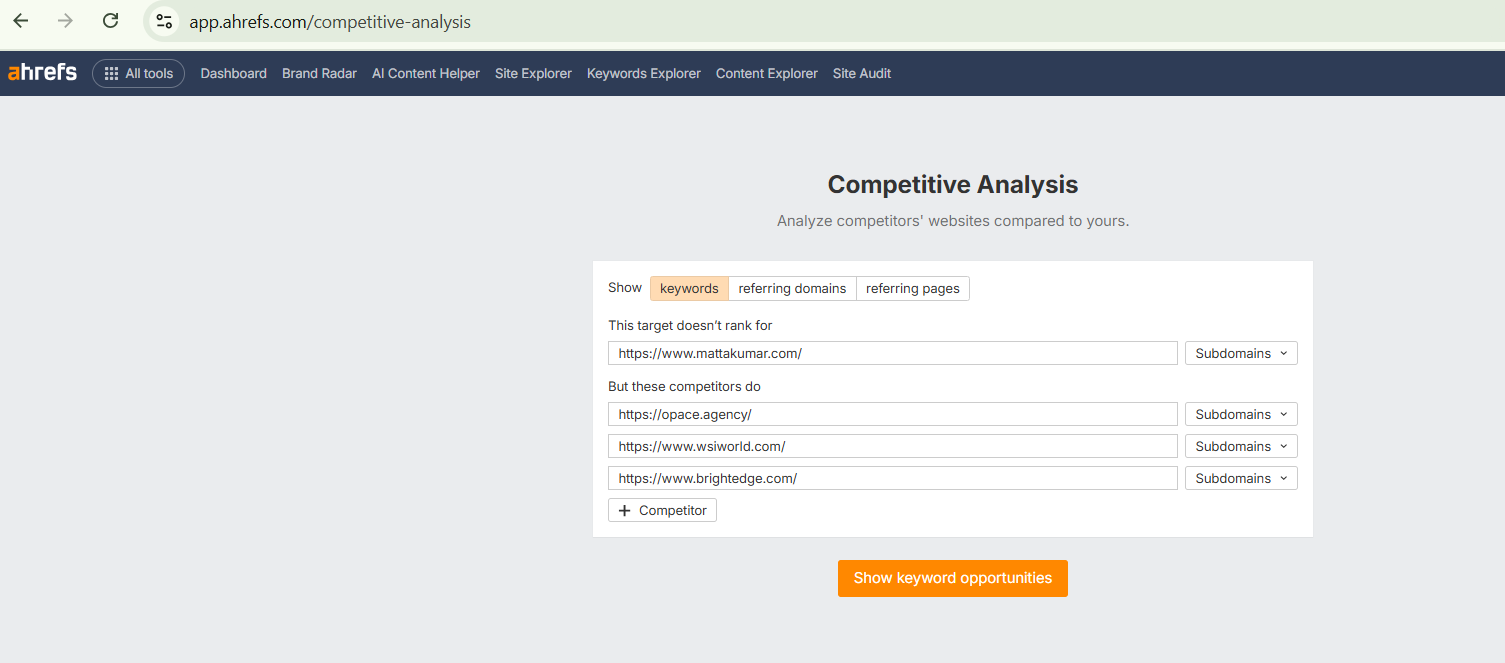Open Subdomains dropdown for wsiworld.com
This screenshot has height=663, width=1505.
point(1241,446)
